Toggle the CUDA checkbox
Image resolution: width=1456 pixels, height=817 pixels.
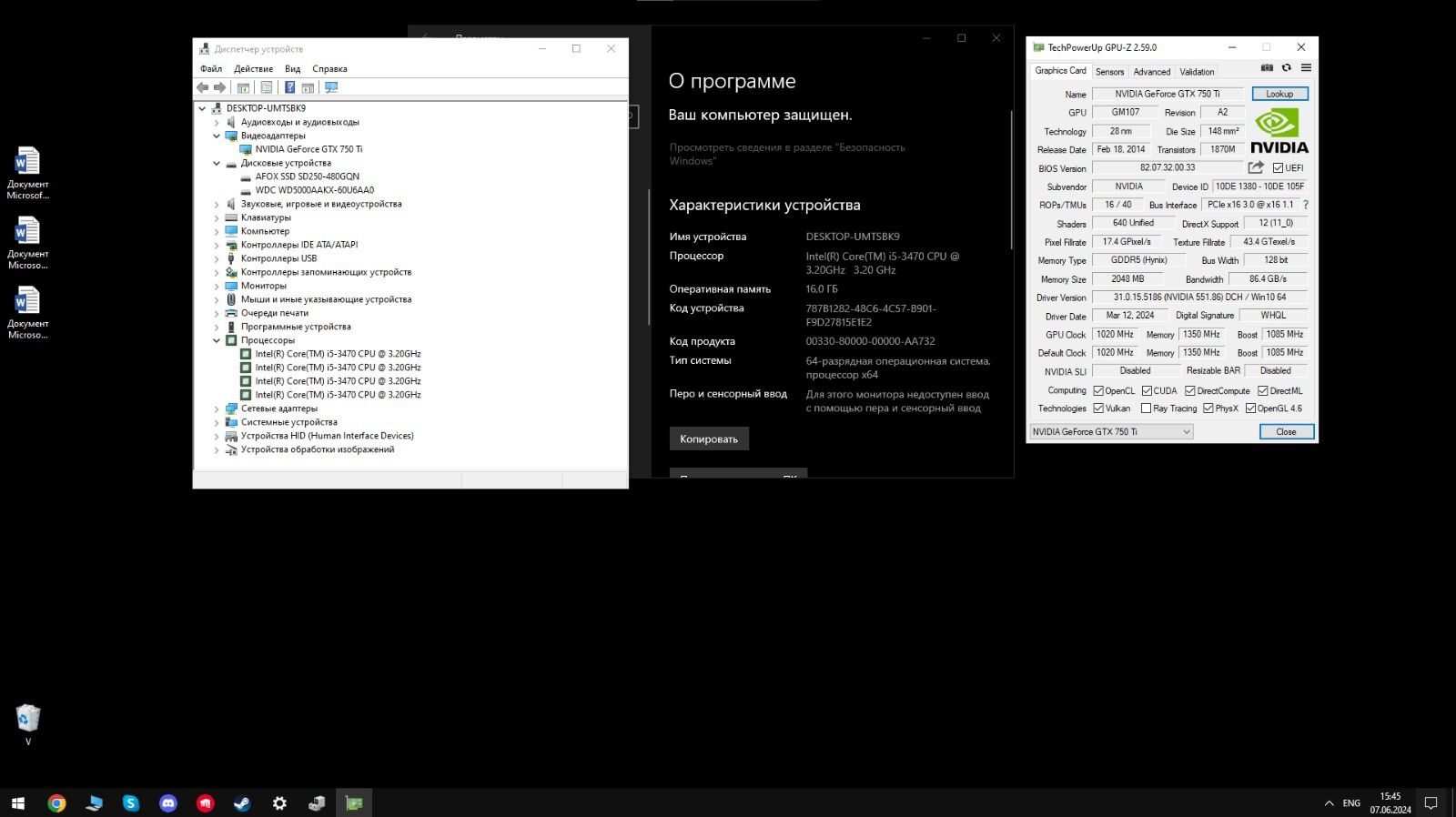coord(1147,390)
